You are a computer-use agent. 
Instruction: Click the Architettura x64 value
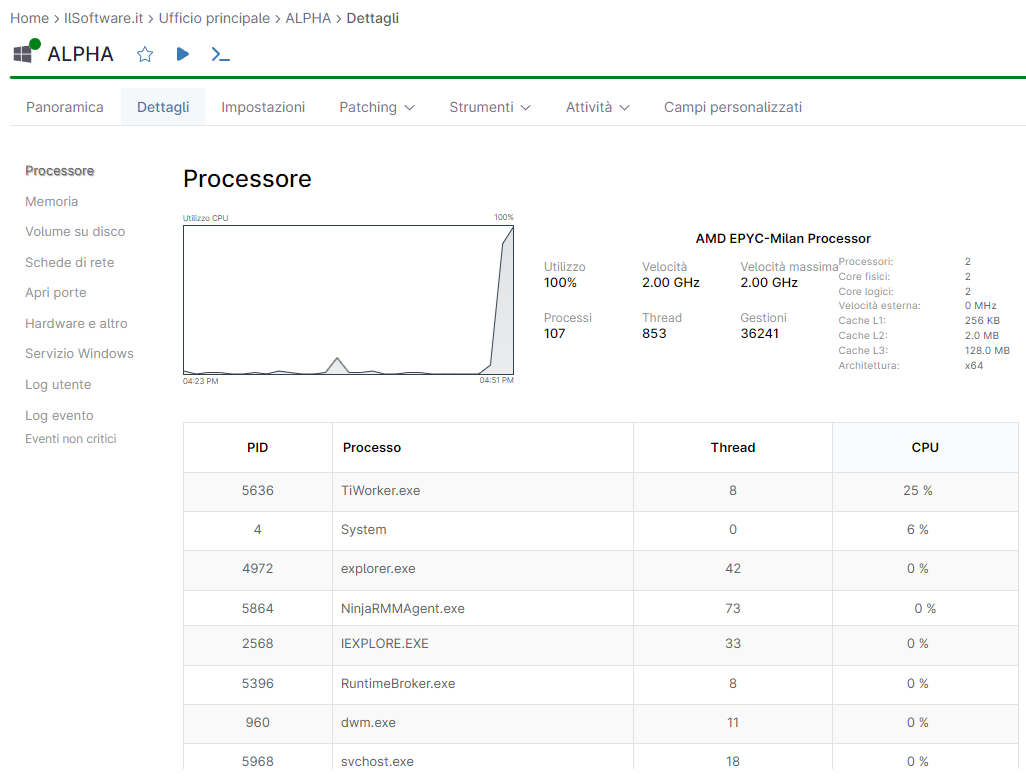point(974,366)
